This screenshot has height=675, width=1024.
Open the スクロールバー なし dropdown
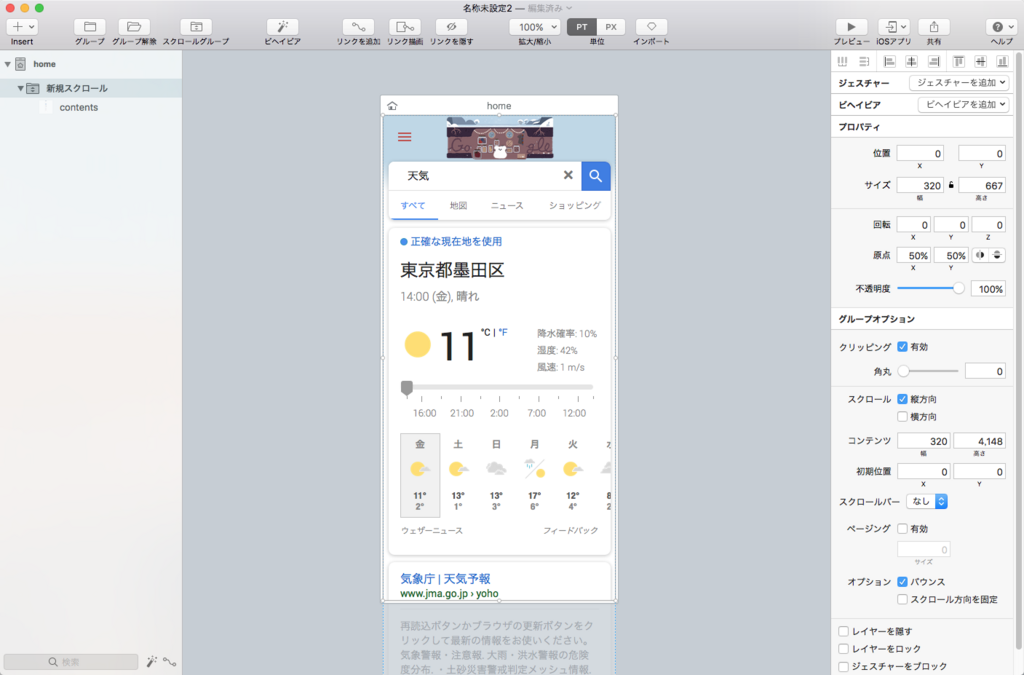click(927, 501)
